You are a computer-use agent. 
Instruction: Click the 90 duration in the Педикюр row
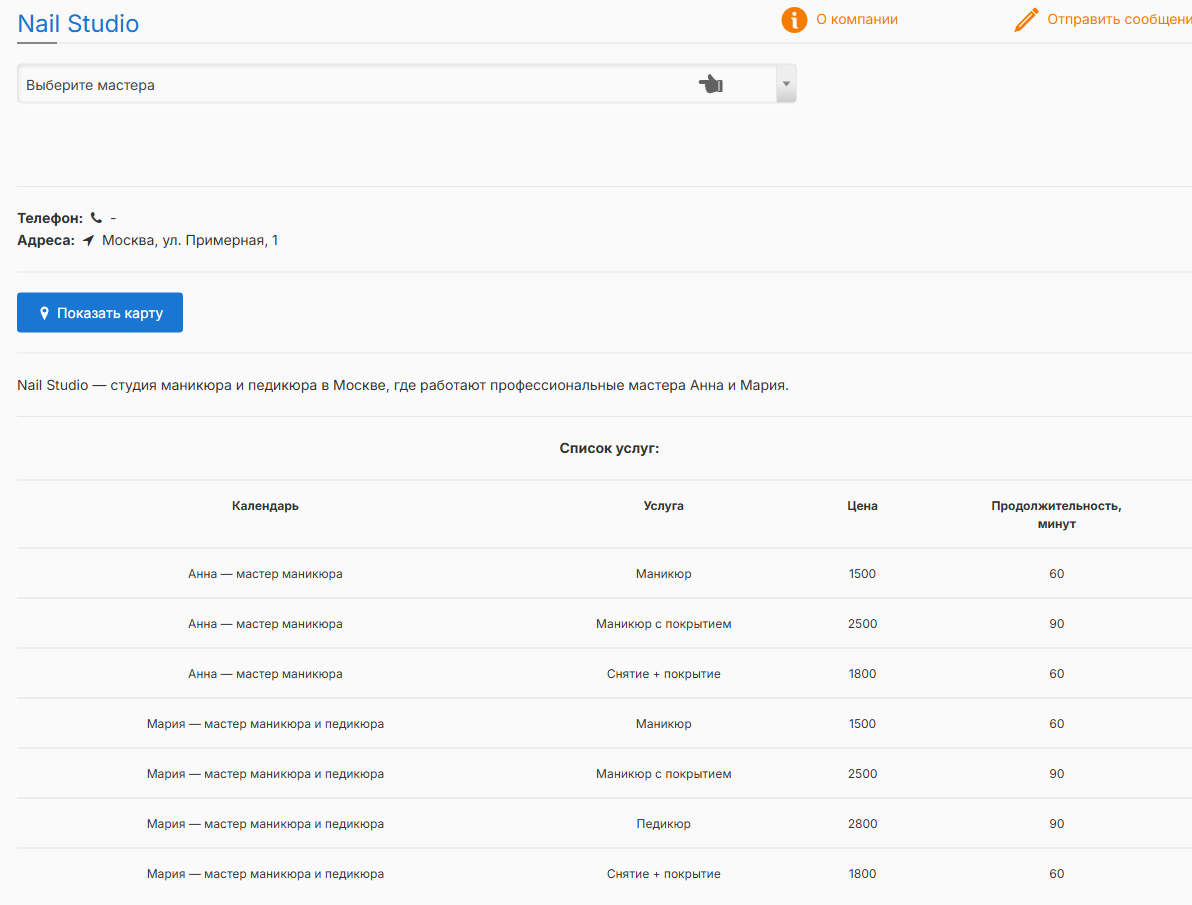tap(1057, 824)
